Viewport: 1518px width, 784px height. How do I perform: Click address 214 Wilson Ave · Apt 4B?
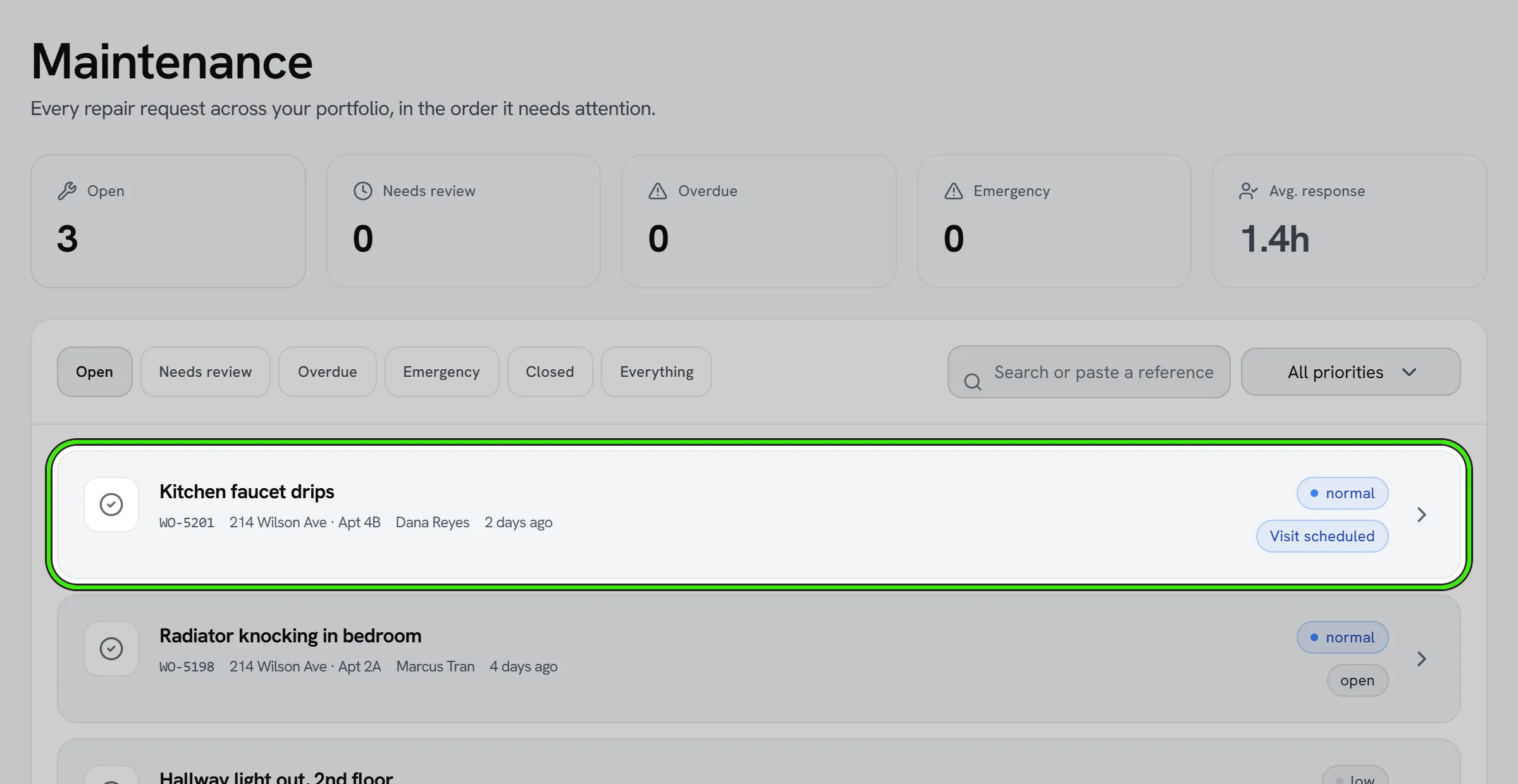coord(305,522)
